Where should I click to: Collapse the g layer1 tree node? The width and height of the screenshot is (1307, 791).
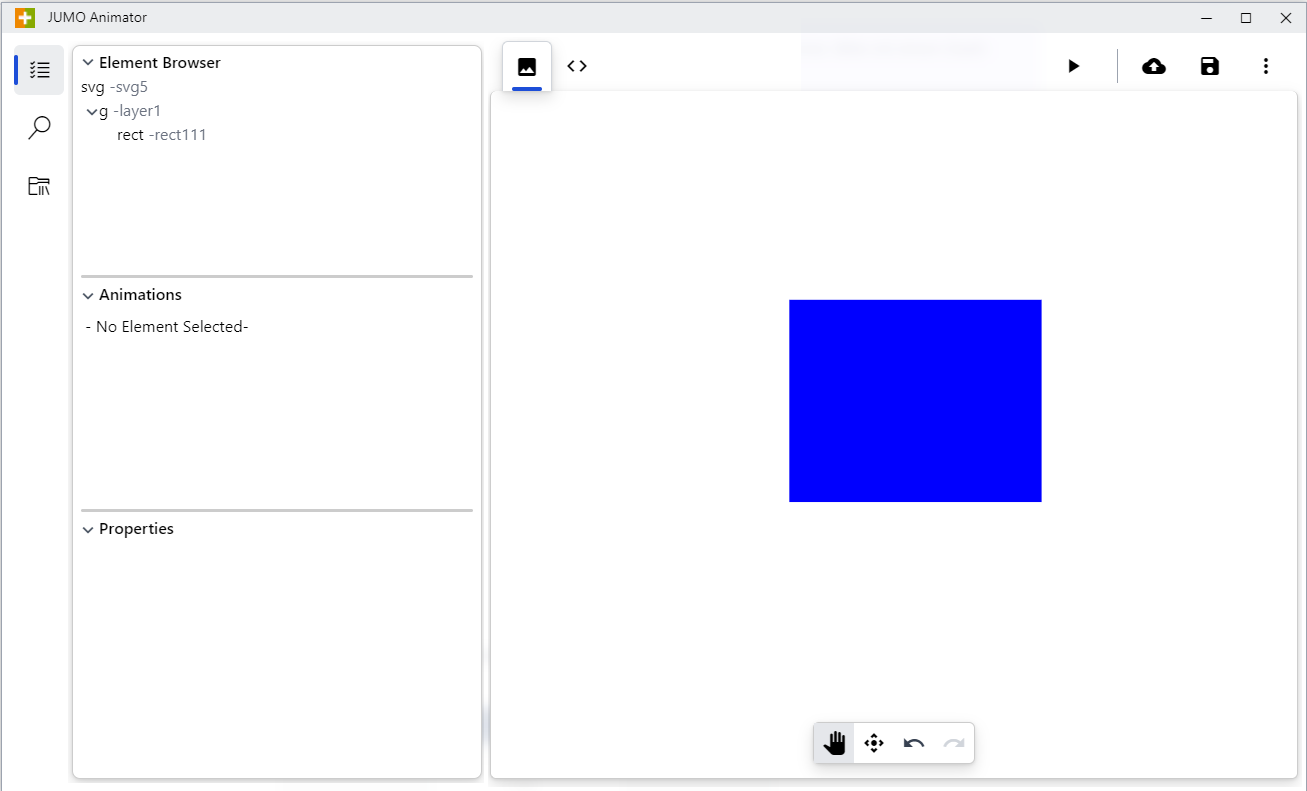coord(92,111)
